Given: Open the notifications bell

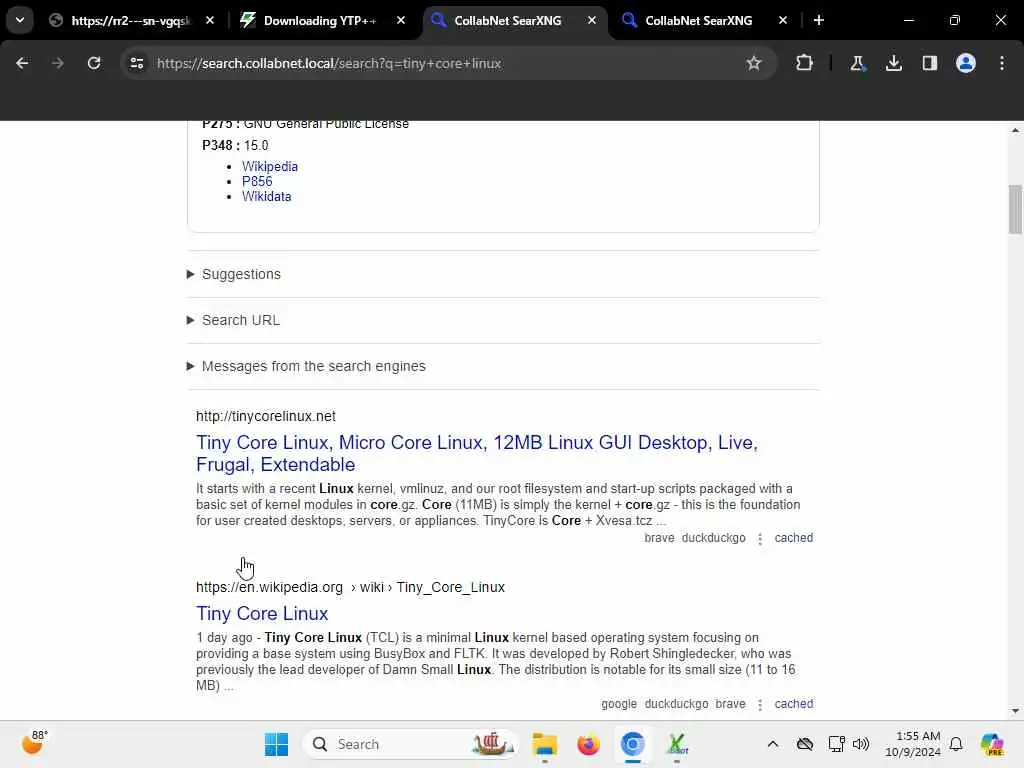Looking at the screenshot, I should point(956,744).
